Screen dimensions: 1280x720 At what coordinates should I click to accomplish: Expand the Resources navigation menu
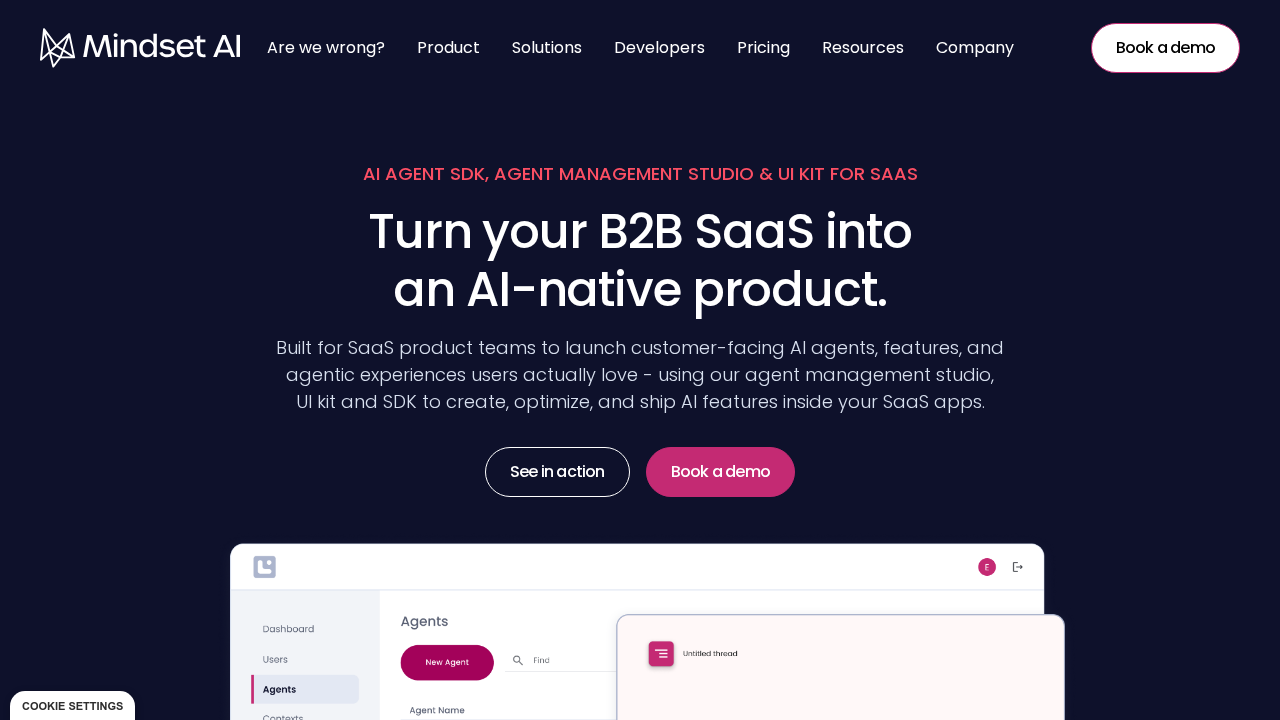point(863,48)
